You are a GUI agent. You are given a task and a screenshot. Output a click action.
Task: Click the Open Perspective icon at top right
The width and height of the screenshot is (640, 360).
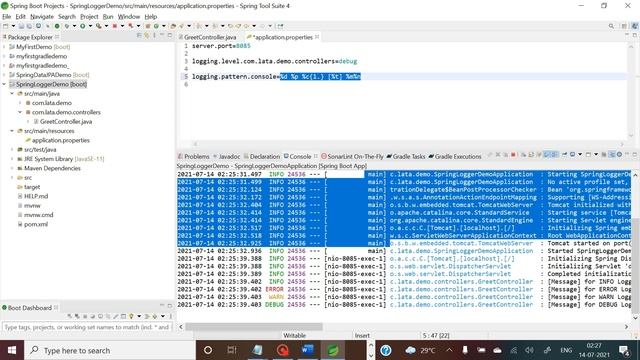click(624, 26)
